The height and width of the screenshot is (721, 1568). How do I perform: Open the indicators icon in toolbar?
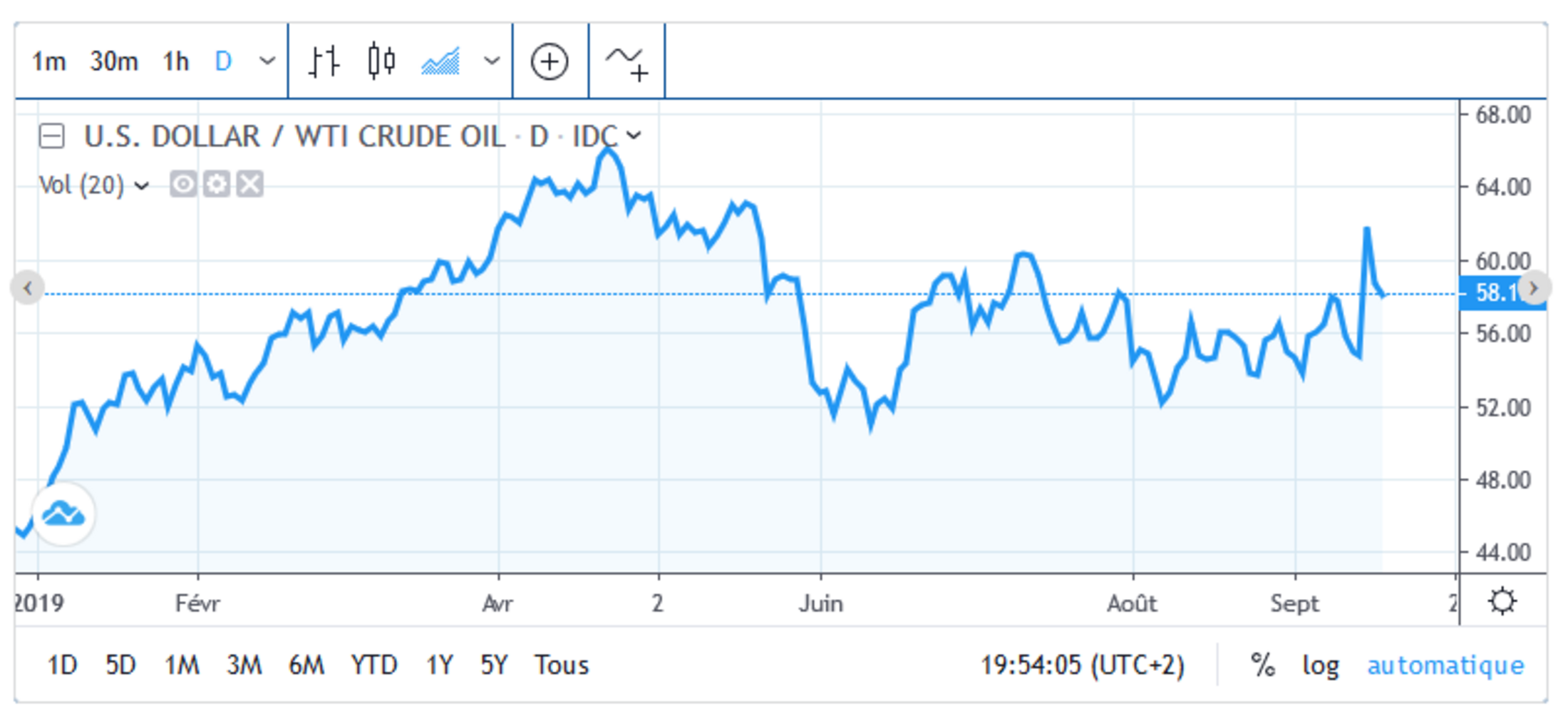[626, 61]
